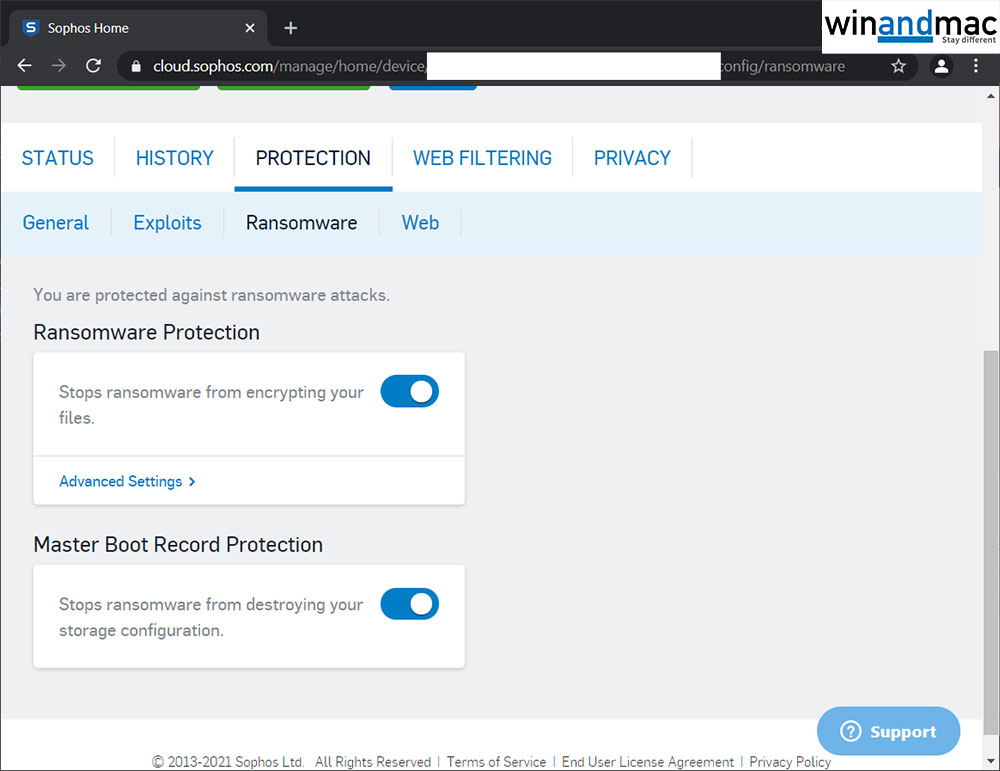Expand Advanced Settings for ransomware protection
Viewport: 1000px width, 771px height.
pyautogui.click(x=127, y=481)
